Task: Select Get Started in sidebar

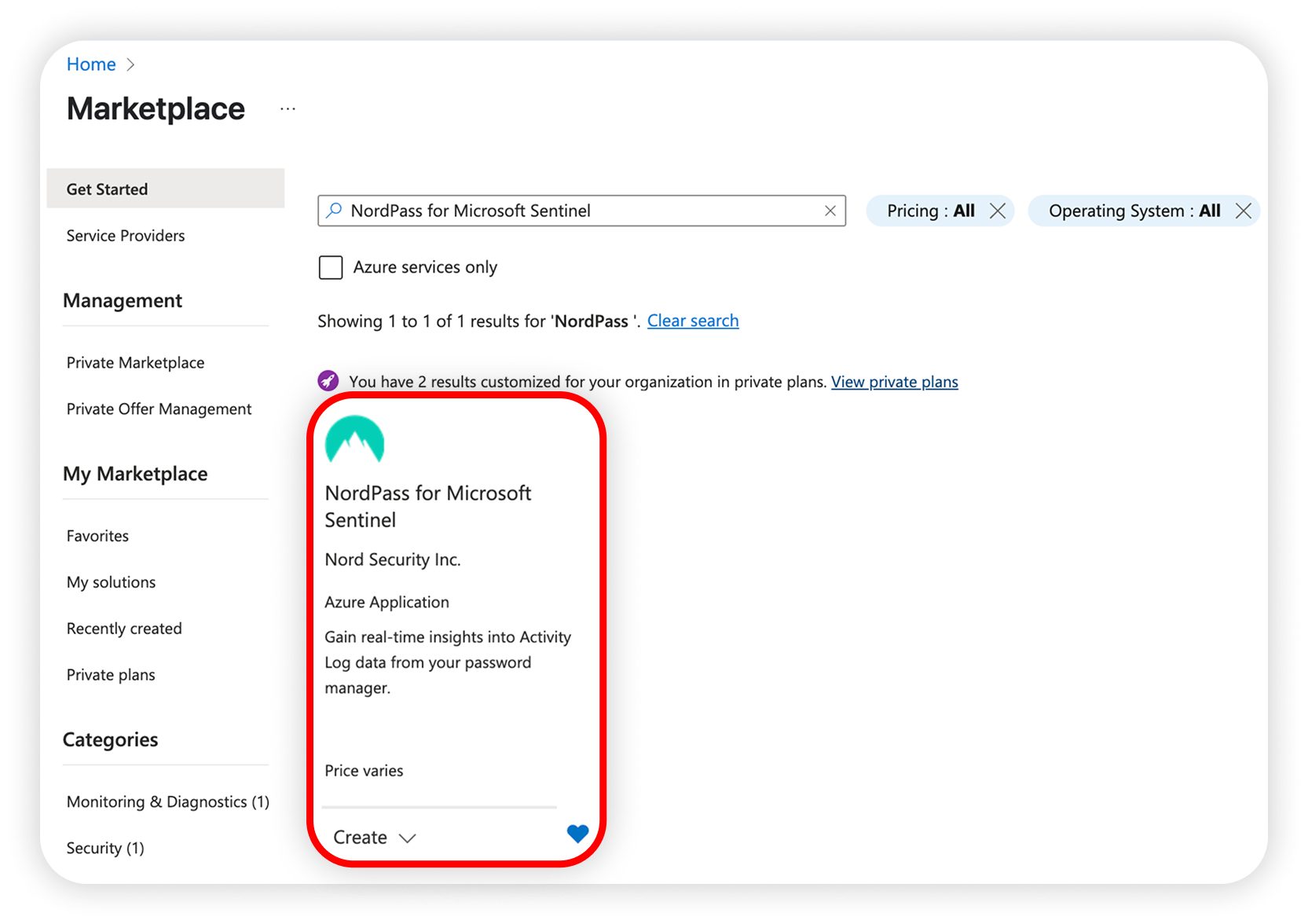Action: click(x=166, y=189)
